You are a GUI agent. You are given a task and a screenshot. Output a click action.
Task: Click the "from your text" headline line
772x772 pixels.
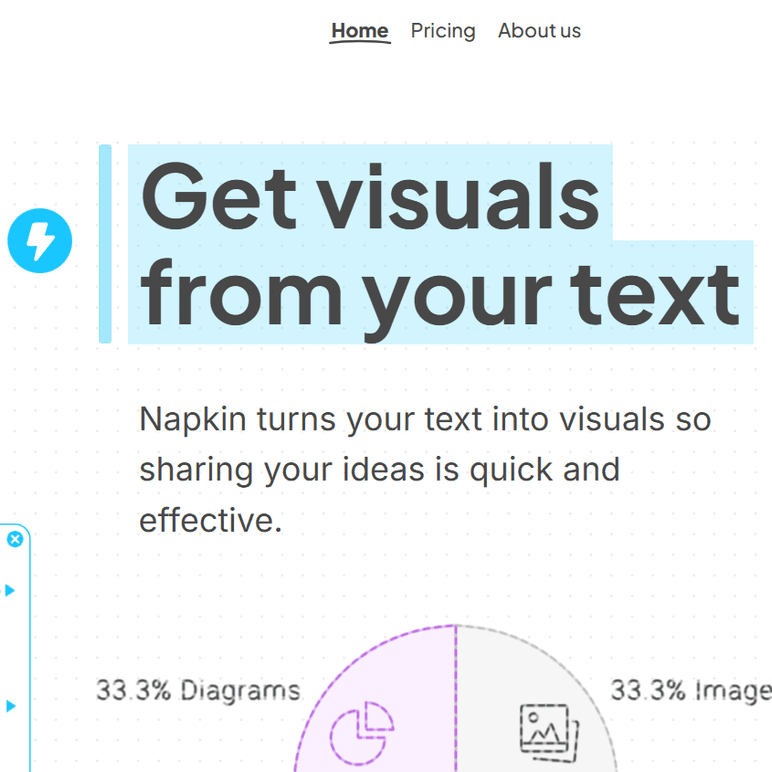point(440,292)
